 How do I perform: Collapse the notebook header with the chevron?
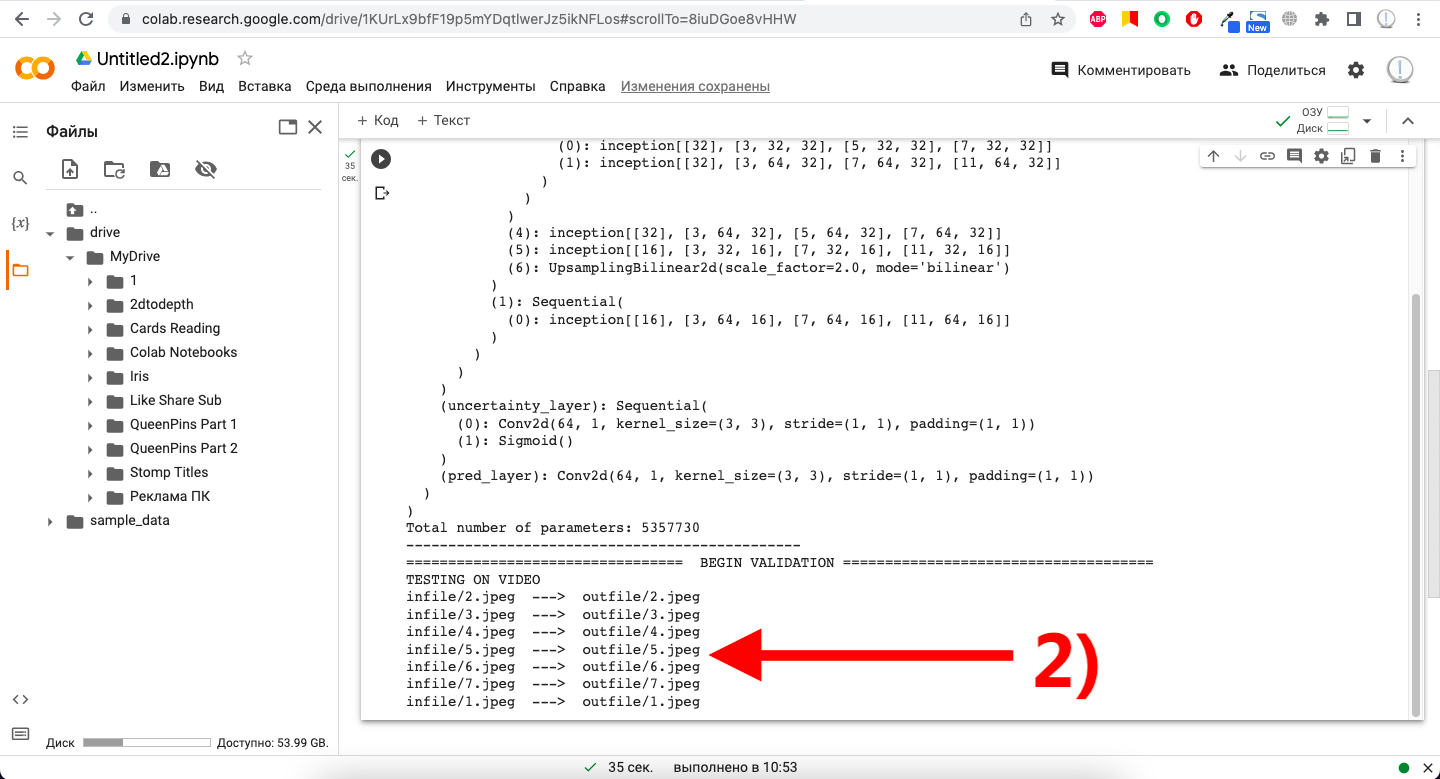(1408, 121)
